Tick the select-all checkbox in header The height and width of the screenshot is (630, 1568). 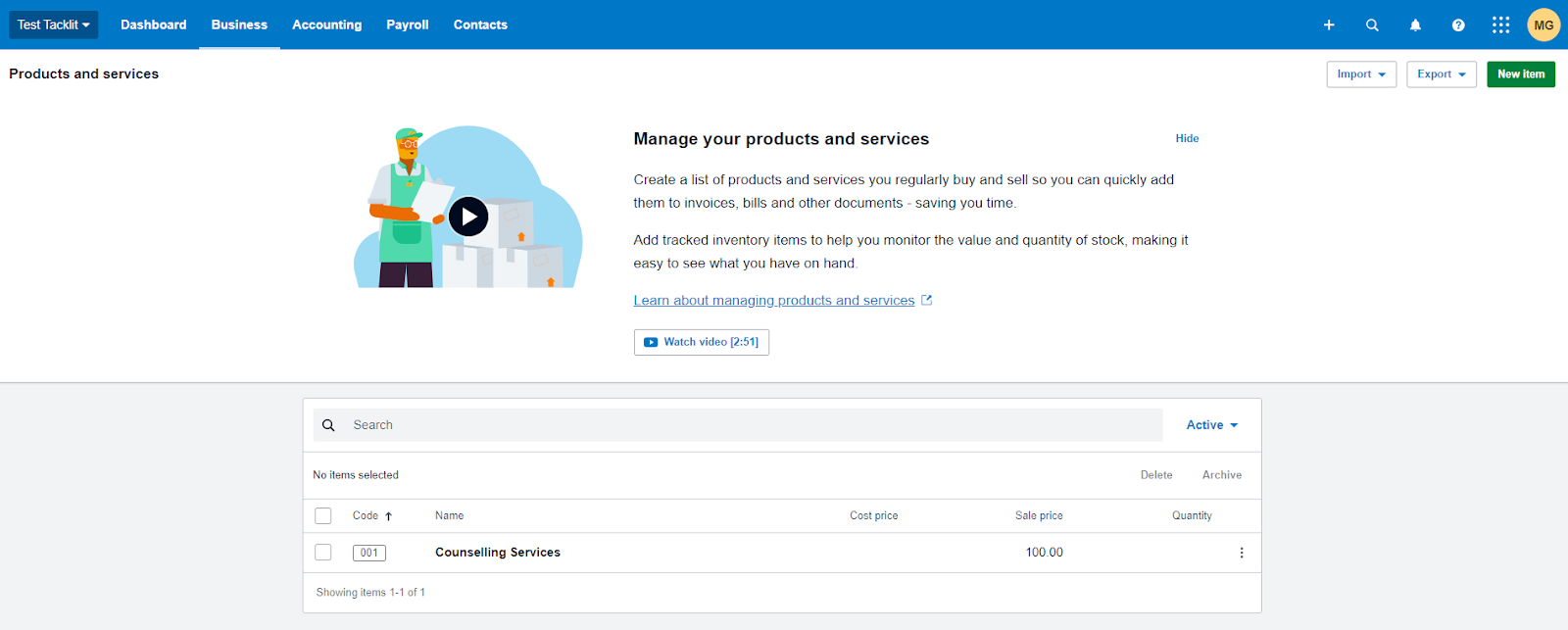[323, 515]
